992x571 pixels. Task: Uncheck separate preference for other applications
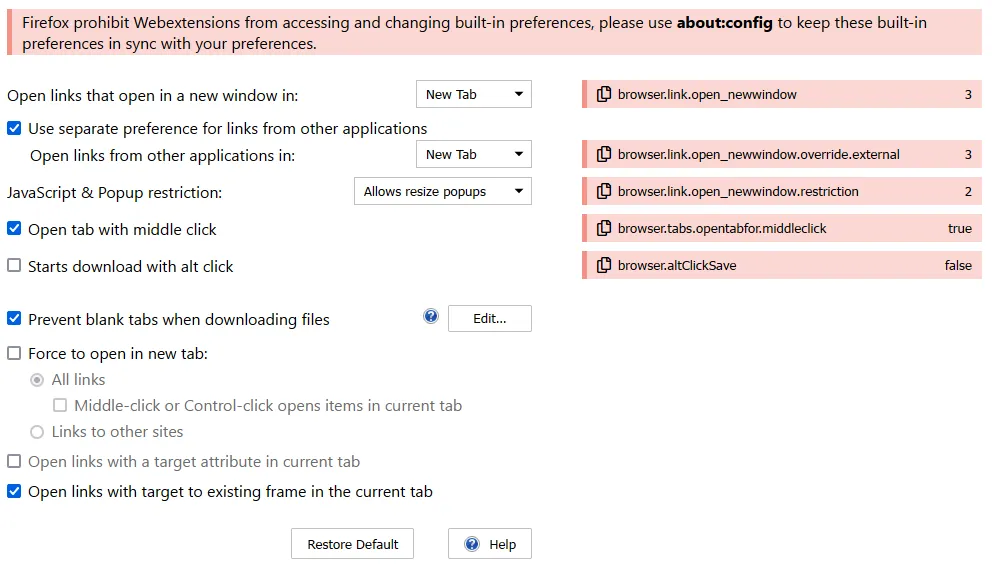coord(14,128)
